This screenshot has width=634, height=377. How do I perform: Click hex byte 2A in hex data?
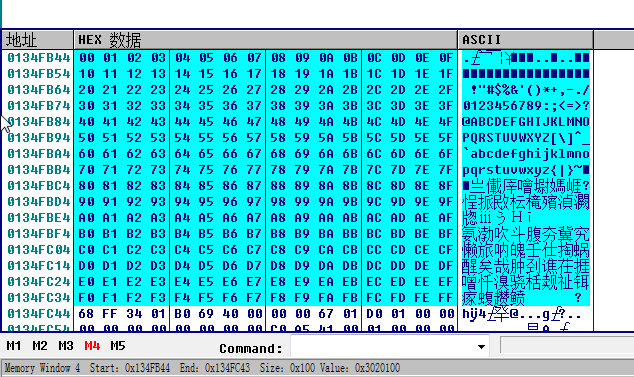pyautogui.click(x=326, y=90)
